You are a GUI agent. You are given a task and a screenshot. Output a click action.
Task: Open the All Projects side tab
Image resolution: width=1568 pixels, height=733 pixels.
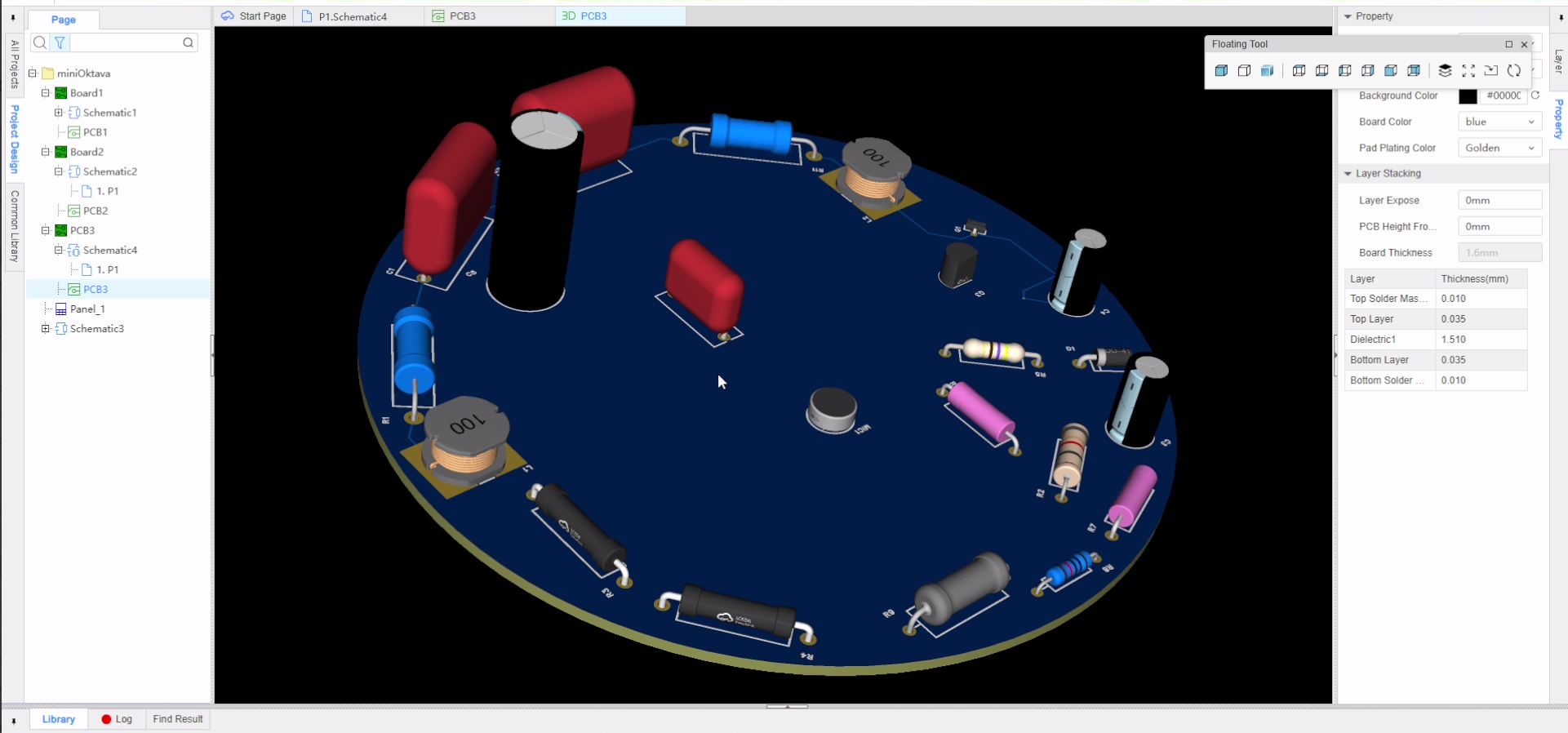pos(14,64)
